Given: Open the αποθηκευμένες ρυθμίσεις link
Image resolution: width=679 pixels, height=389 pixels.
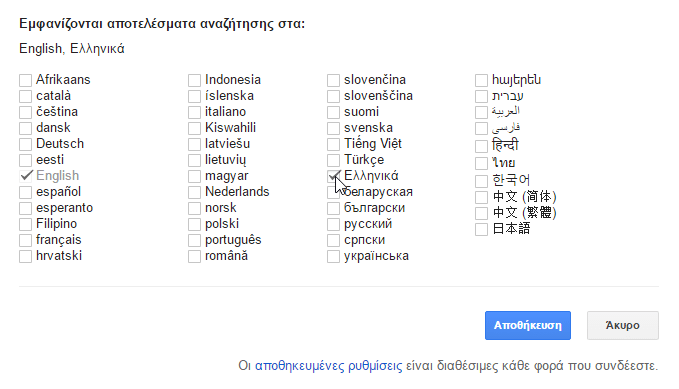Looking at the screenshot, I should [329, 366].
